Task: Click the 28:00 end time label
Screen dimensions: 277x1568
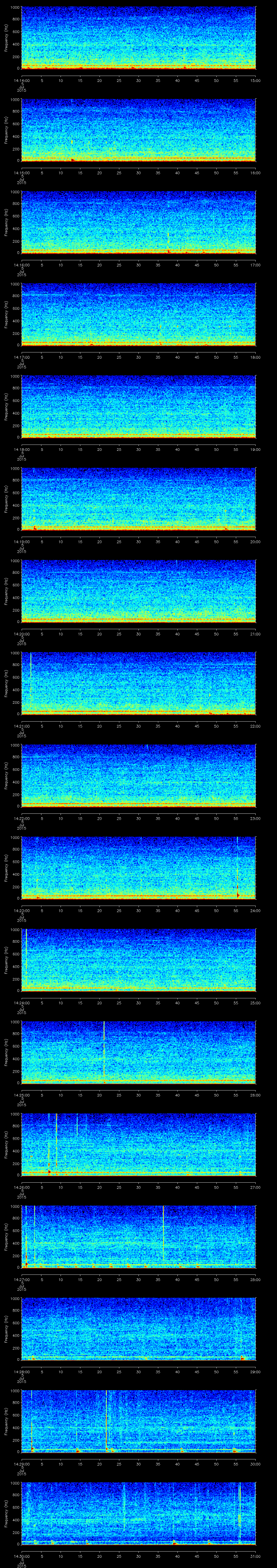Action: click(x=255, y=1279)
